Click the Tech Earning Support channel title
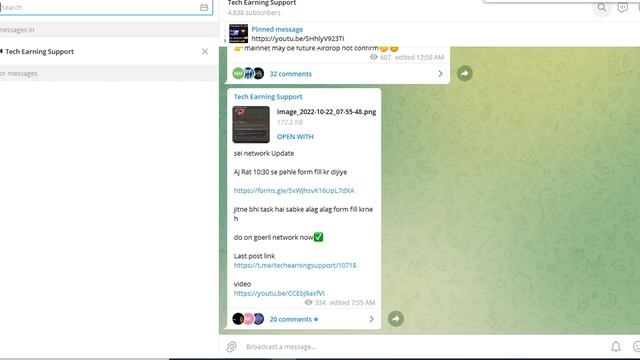Viewport: 640px width, 360px height. [x=262, y=3]
